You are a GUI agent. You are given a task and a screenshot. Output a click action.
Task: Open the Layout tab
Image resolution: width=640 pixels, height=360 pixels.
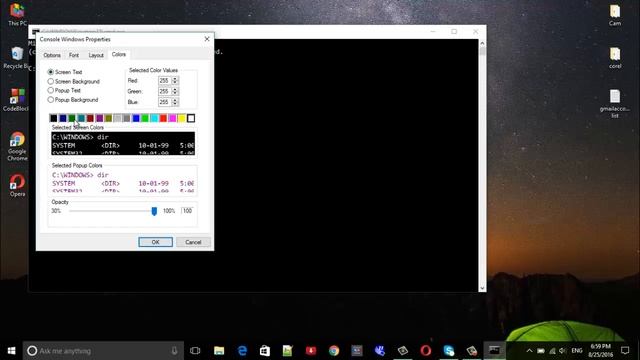96,55
